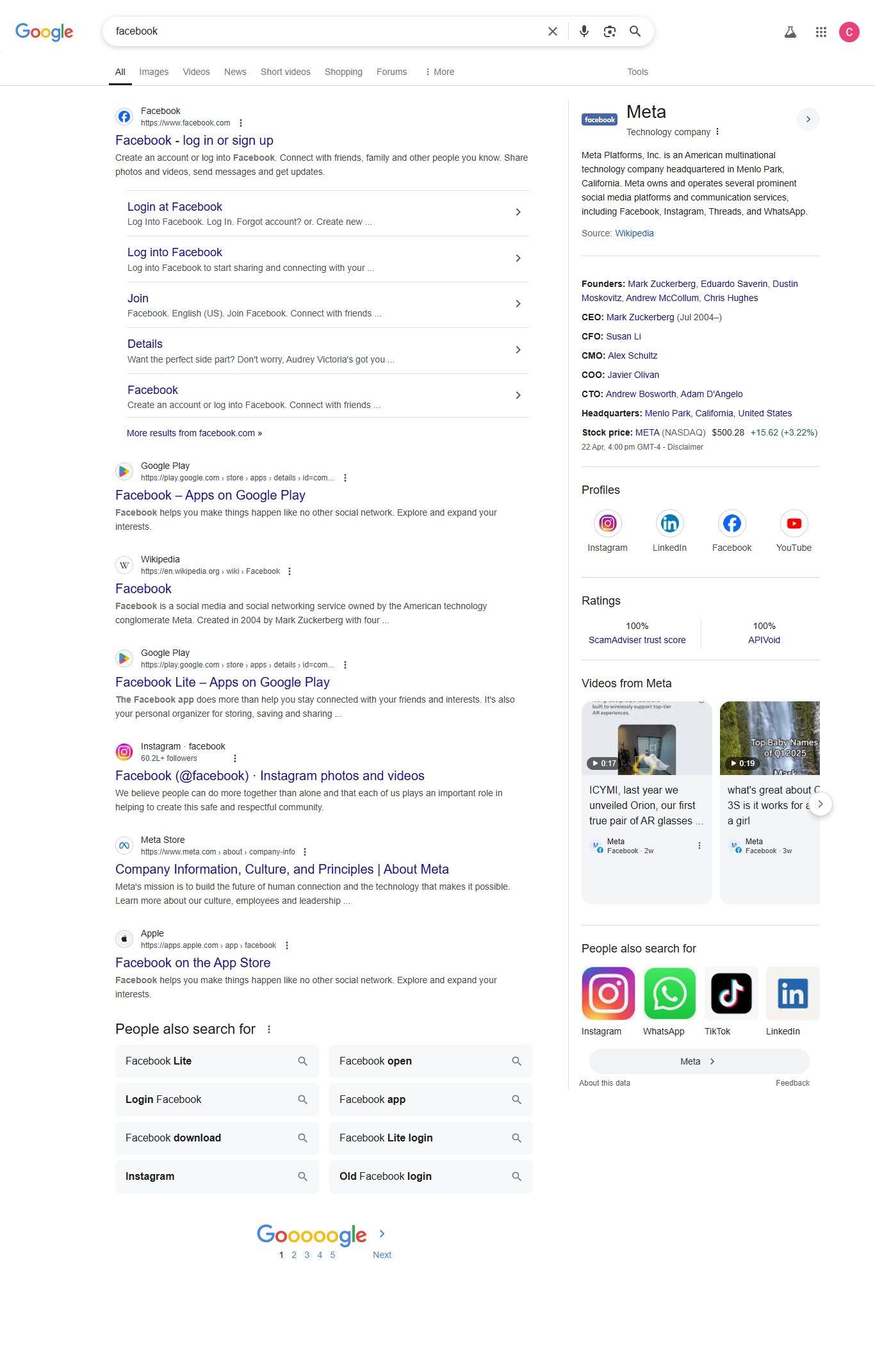Open Wikipedia source link in Meta panel
The height and width of the screenshot is (1372, 875).
[x=634, y=233]
